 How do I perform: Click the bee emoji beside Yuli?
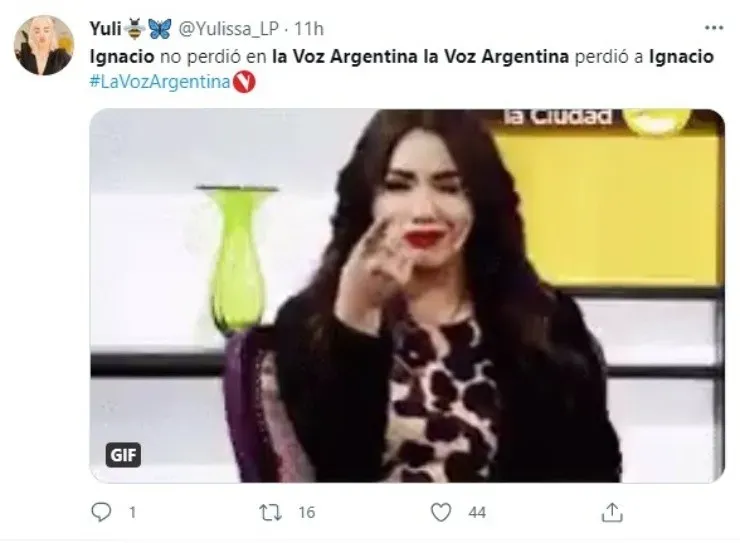pyautogui.click(x=136, y=28)
